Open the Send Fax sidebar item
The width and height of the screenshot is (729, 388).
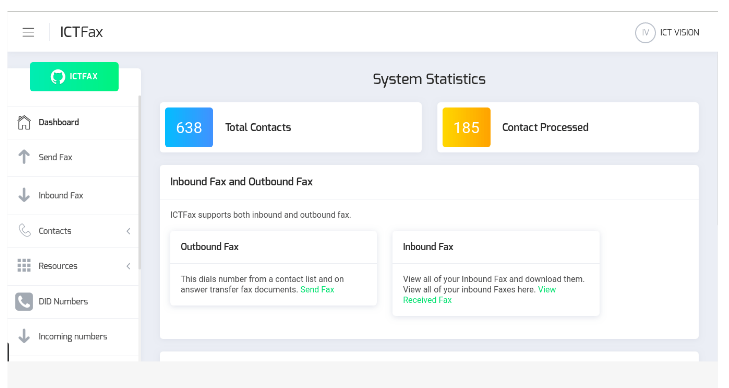coord(73,157)
